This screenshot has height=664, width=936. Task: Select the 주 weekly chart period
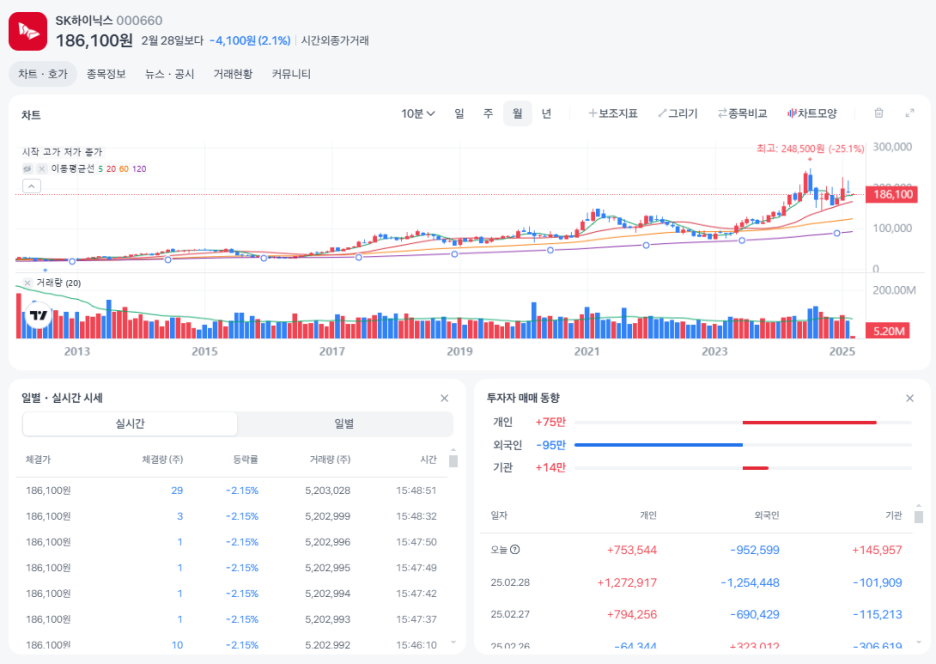488,113
